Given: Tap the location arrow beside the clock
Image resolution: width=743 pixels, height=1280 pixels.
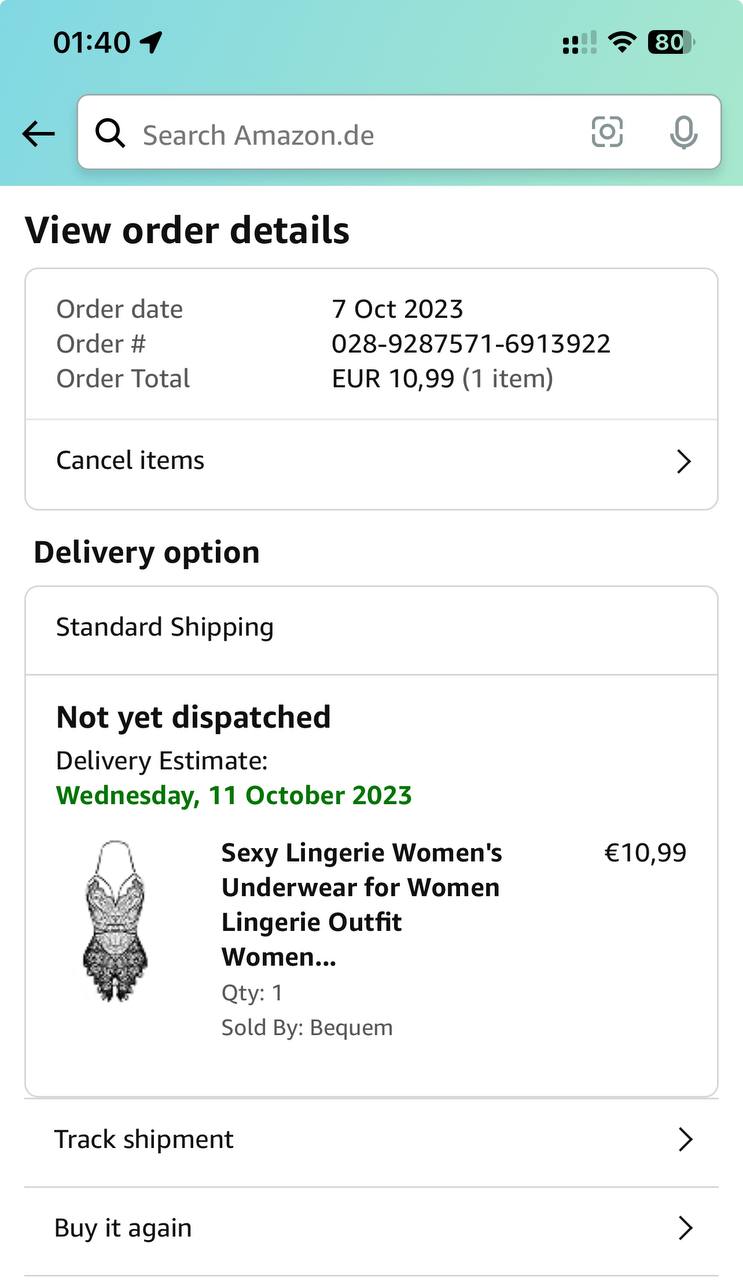Looking at the screenshot, I should pyautogui.click(x=151, y=42).
